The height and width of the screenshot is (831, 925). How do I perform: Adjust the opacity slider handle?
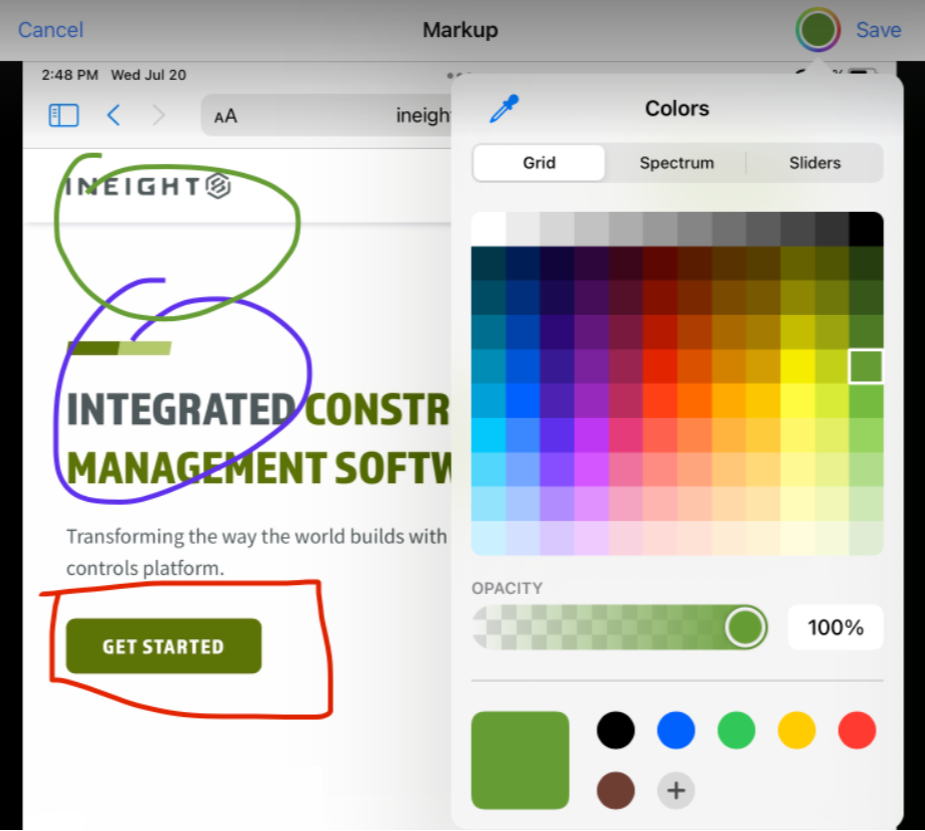[x=745, y=626]
